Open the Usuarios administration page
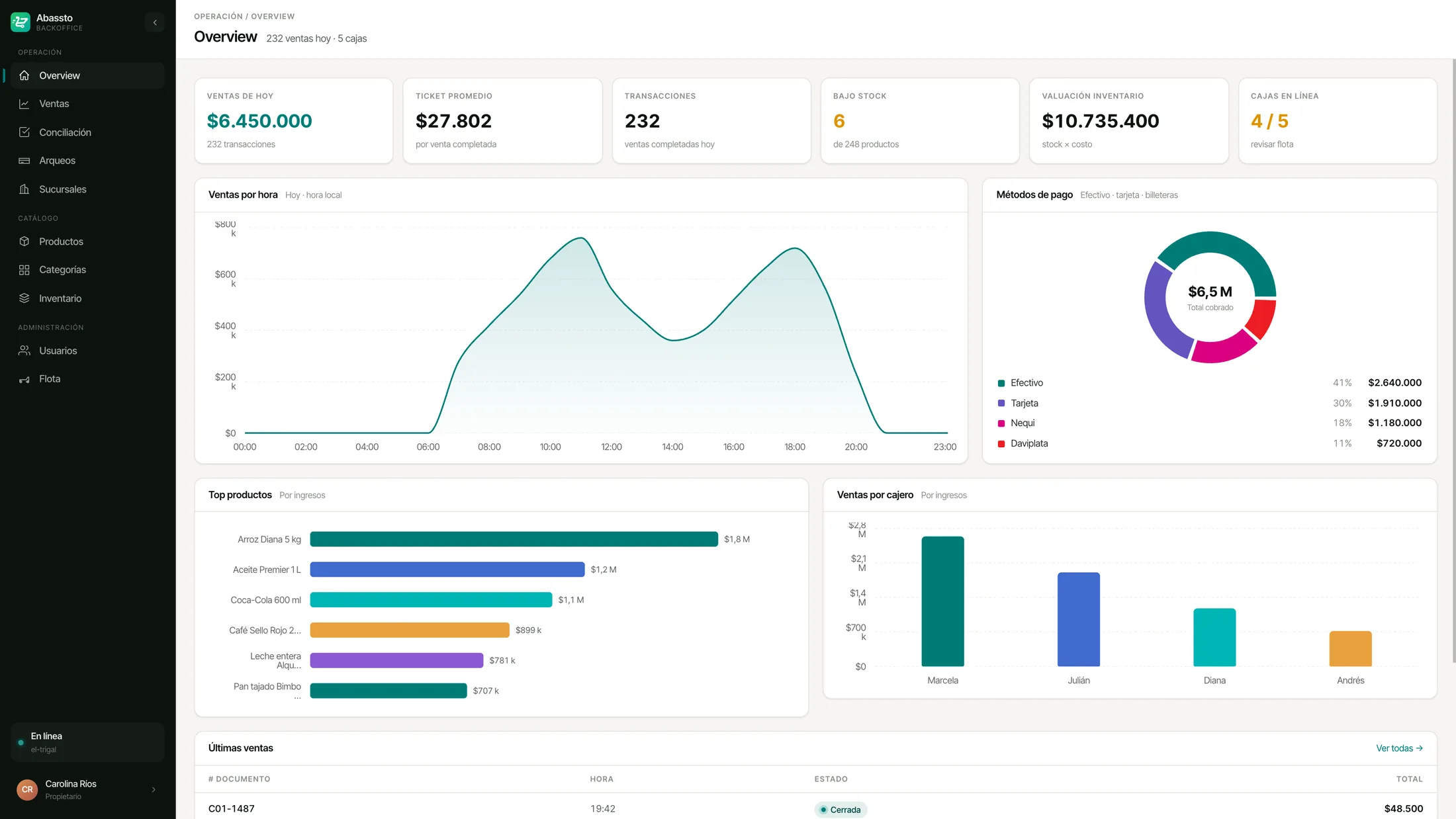Viewport: 1456px width, 819px height. click(87, 351)
